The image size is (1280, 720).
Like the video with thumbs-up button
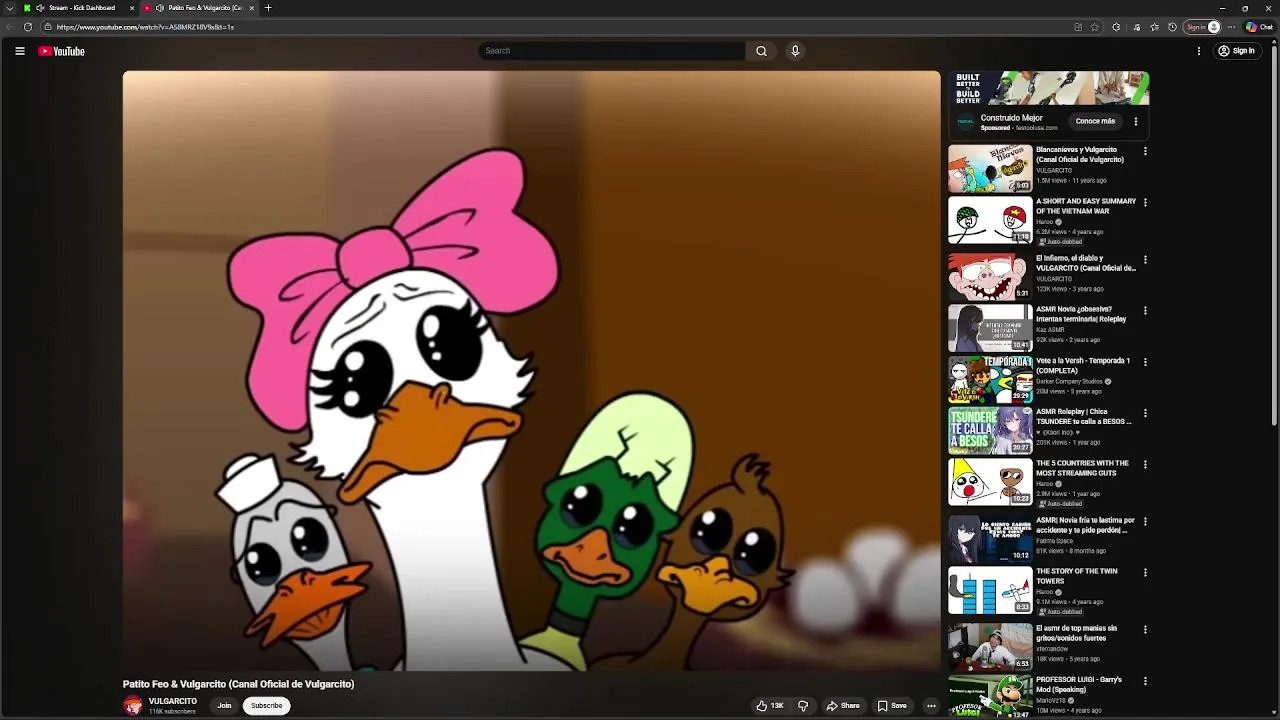point(769,706)
